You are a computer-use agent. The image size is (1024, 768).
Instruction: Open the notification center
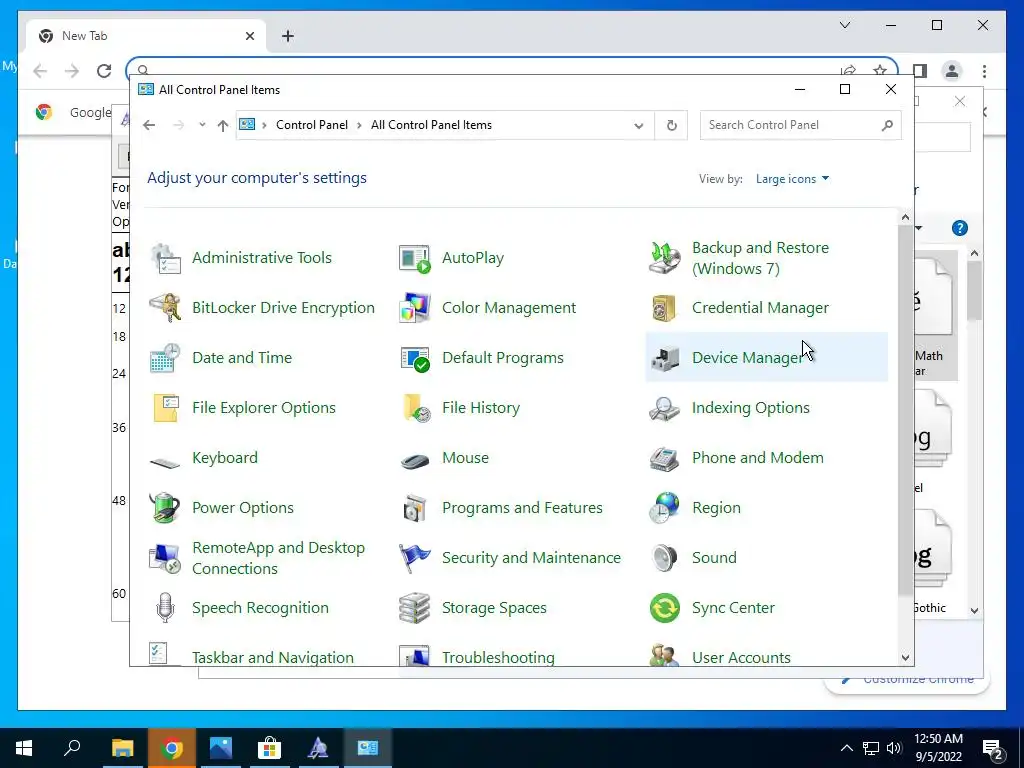click(x=993, y=748)
